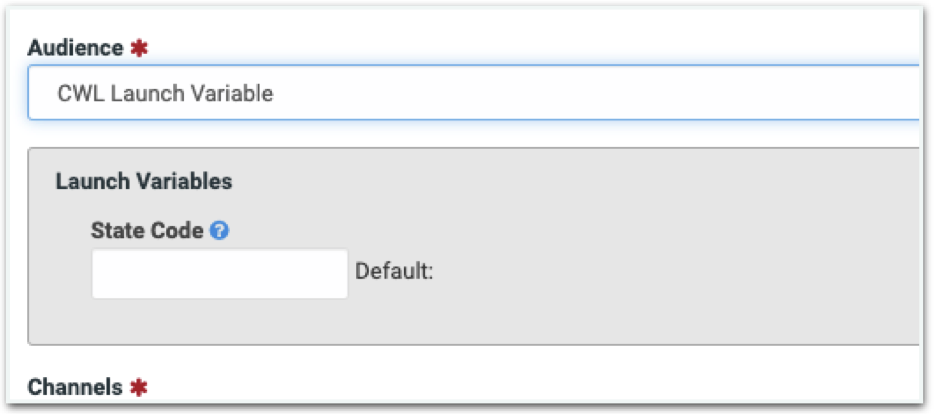Click the gray area right of Default:

pos(655,273)
